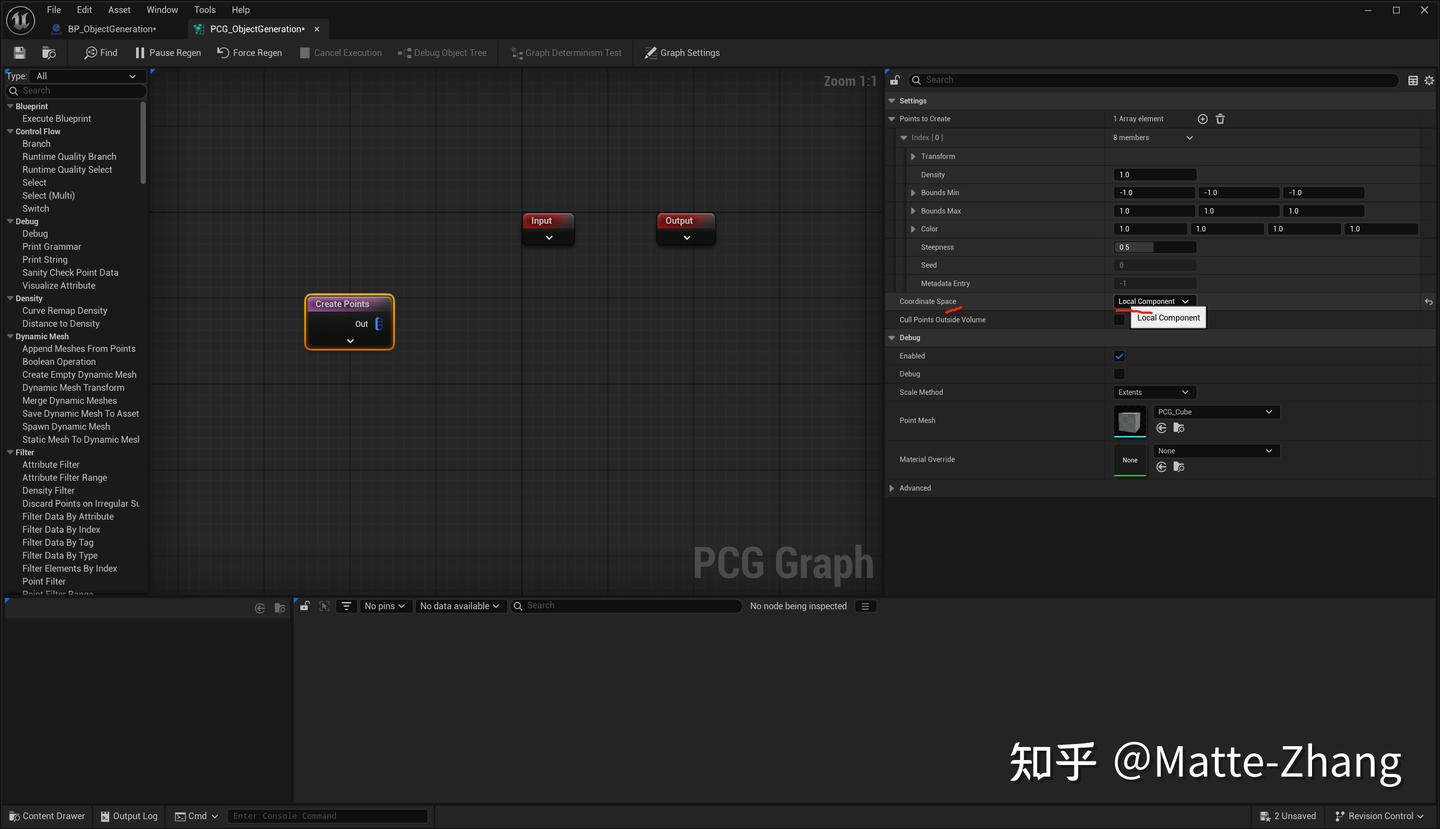The width and height of the screenshot is (1440, 829).
Task: Open the Tools menu
Action: point(204,9)
